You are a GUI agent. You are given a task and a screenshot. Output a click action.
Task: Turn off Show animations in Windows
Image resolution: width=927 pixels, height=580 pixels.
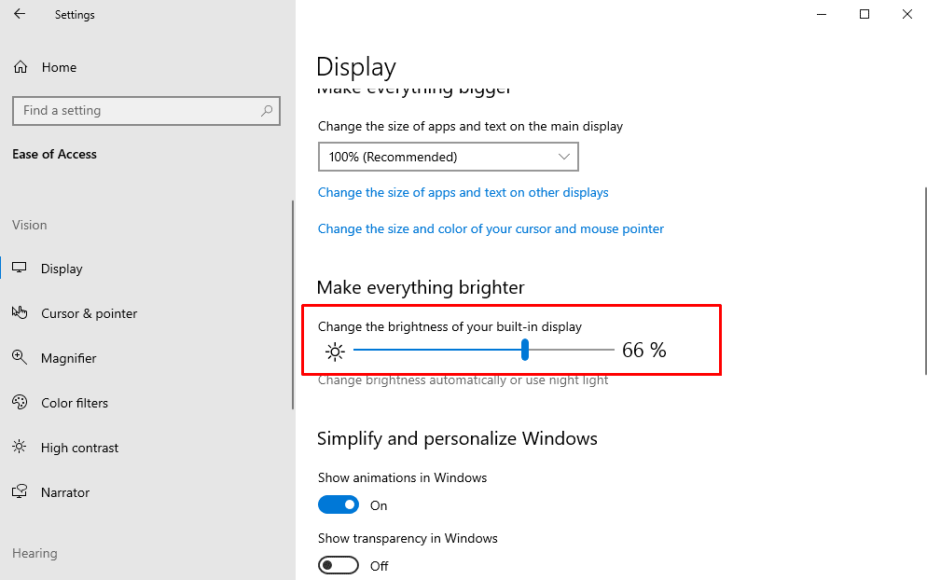tap(338, 504)
